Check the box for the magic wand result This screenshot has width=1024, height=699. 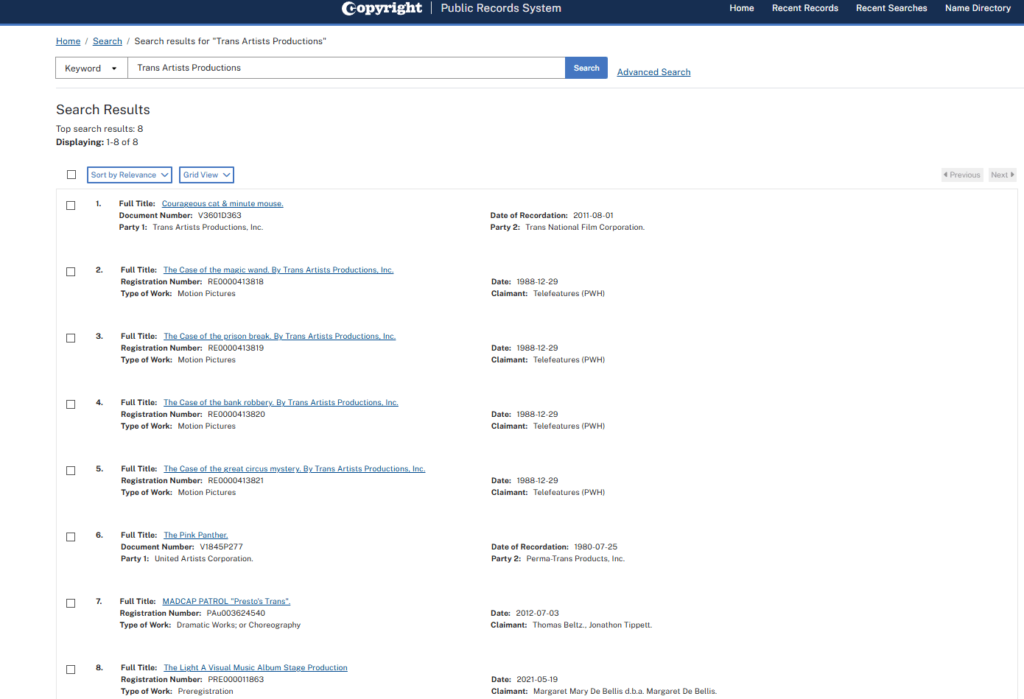pyautogui.click(x=71, y=272)
